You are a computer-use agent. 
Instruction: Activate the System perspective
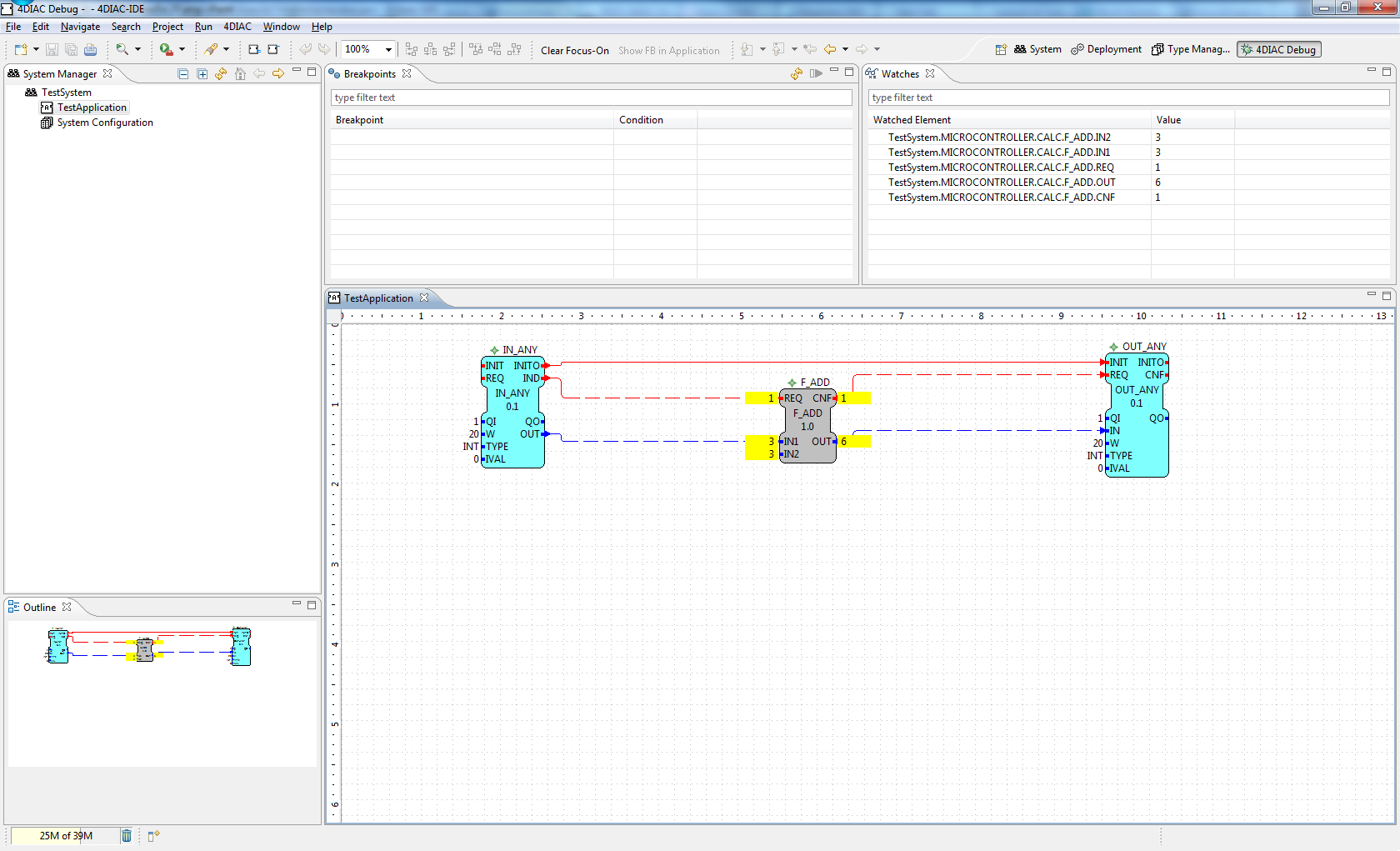pos(1037,49)
